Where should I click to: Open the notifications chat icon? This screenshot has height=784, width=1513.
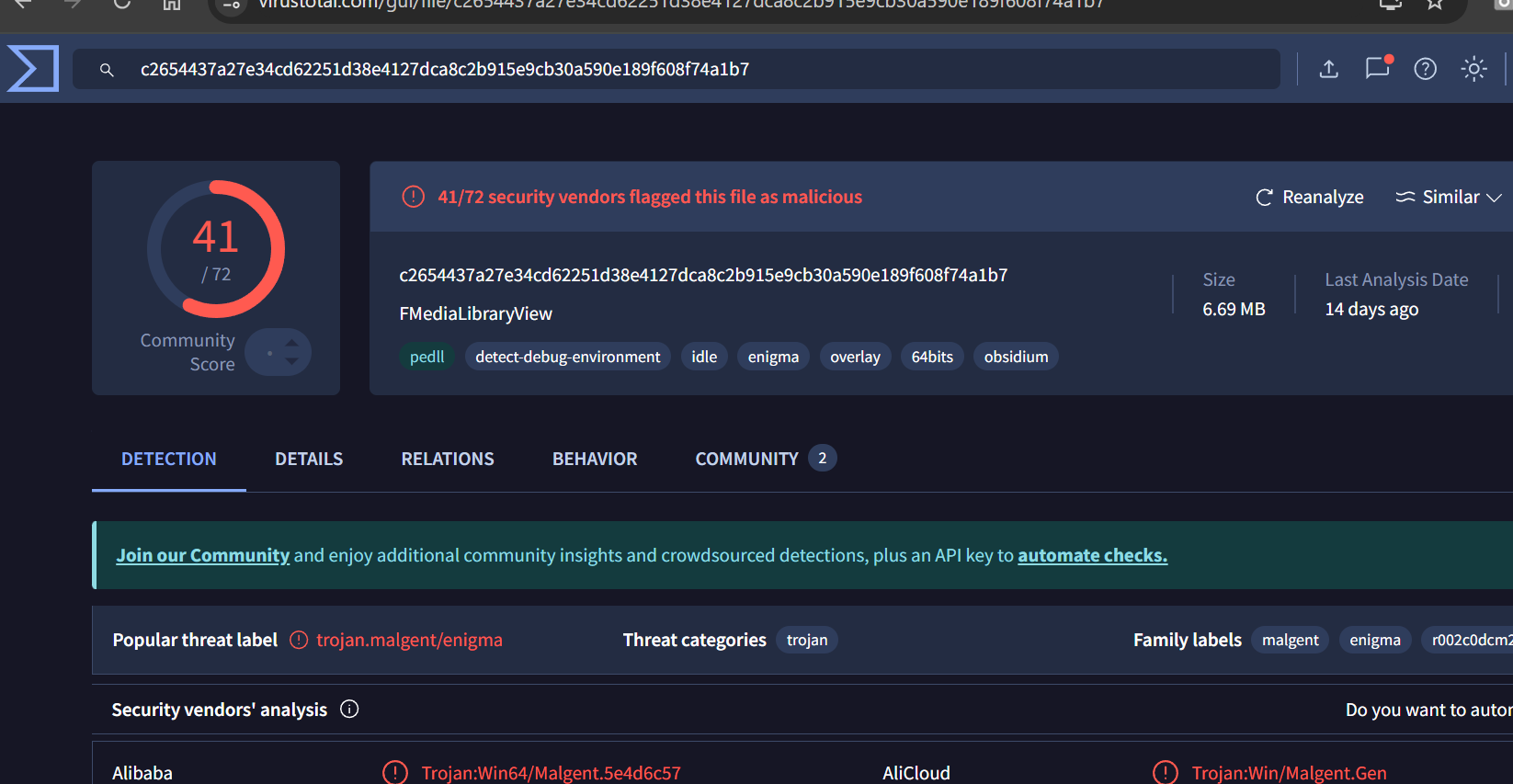click(x=1377, y=68)
